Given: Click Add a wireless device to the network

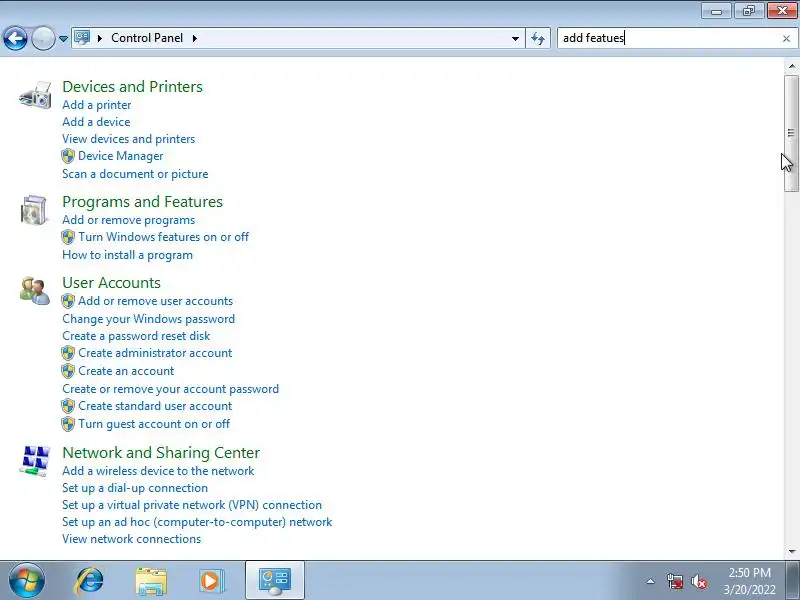Looking at the screenshot, I should pos(158,471).
